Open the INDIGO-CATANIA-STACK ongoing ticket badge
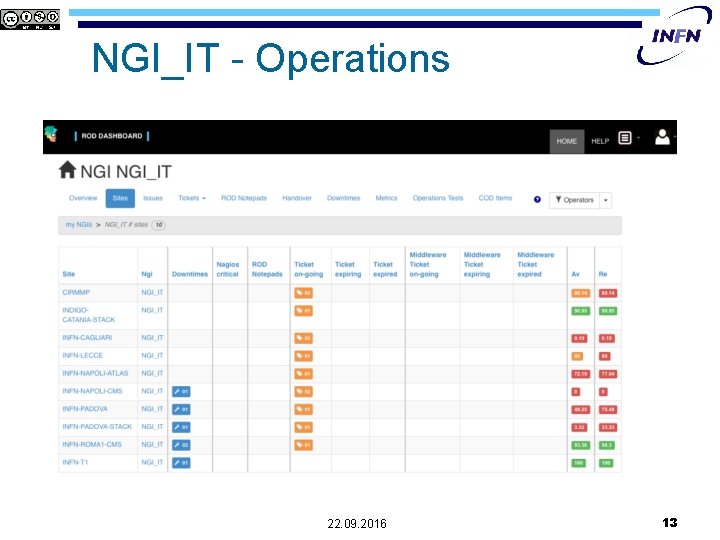The width and height of the screenshot is (720, 540). point(304,311)
